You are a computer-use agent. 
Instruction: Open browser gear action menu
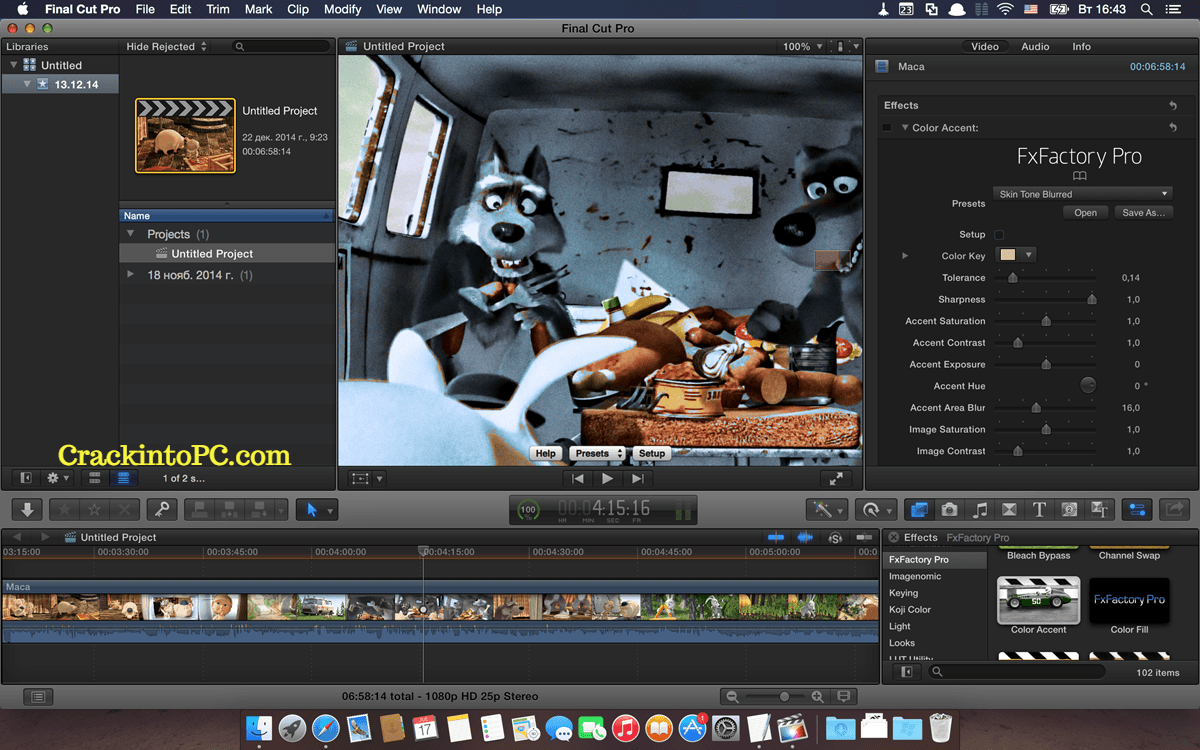(56, 478)
